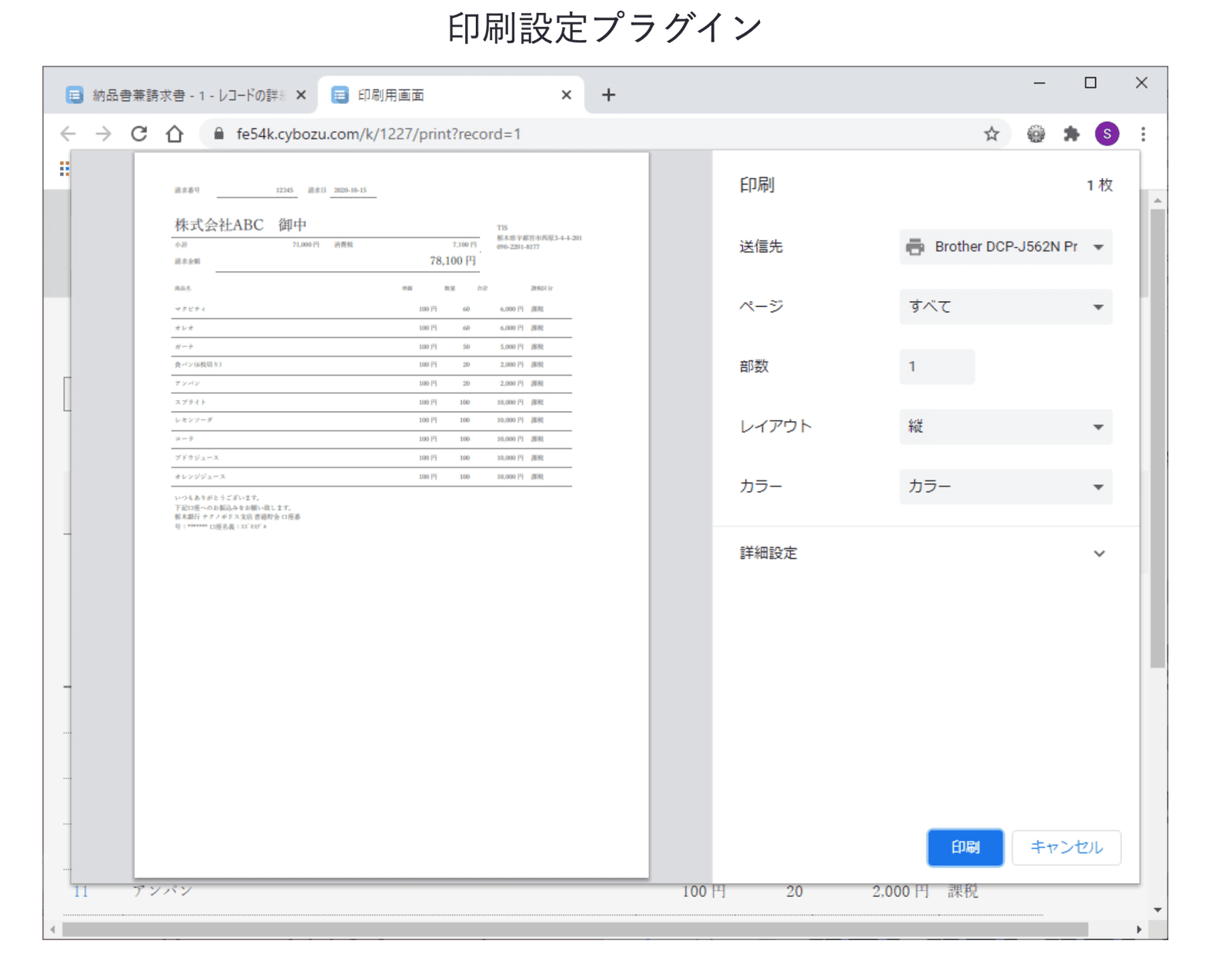
Task: Go to the browser home page
Action: 175,134
